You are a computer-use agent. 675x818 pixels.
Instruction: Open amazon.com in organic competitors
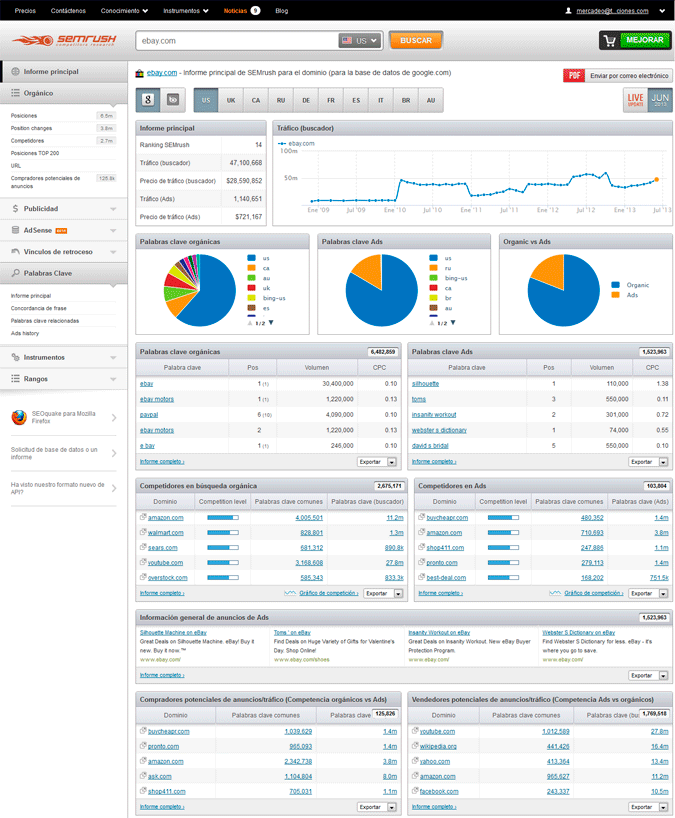coord(165,518)
